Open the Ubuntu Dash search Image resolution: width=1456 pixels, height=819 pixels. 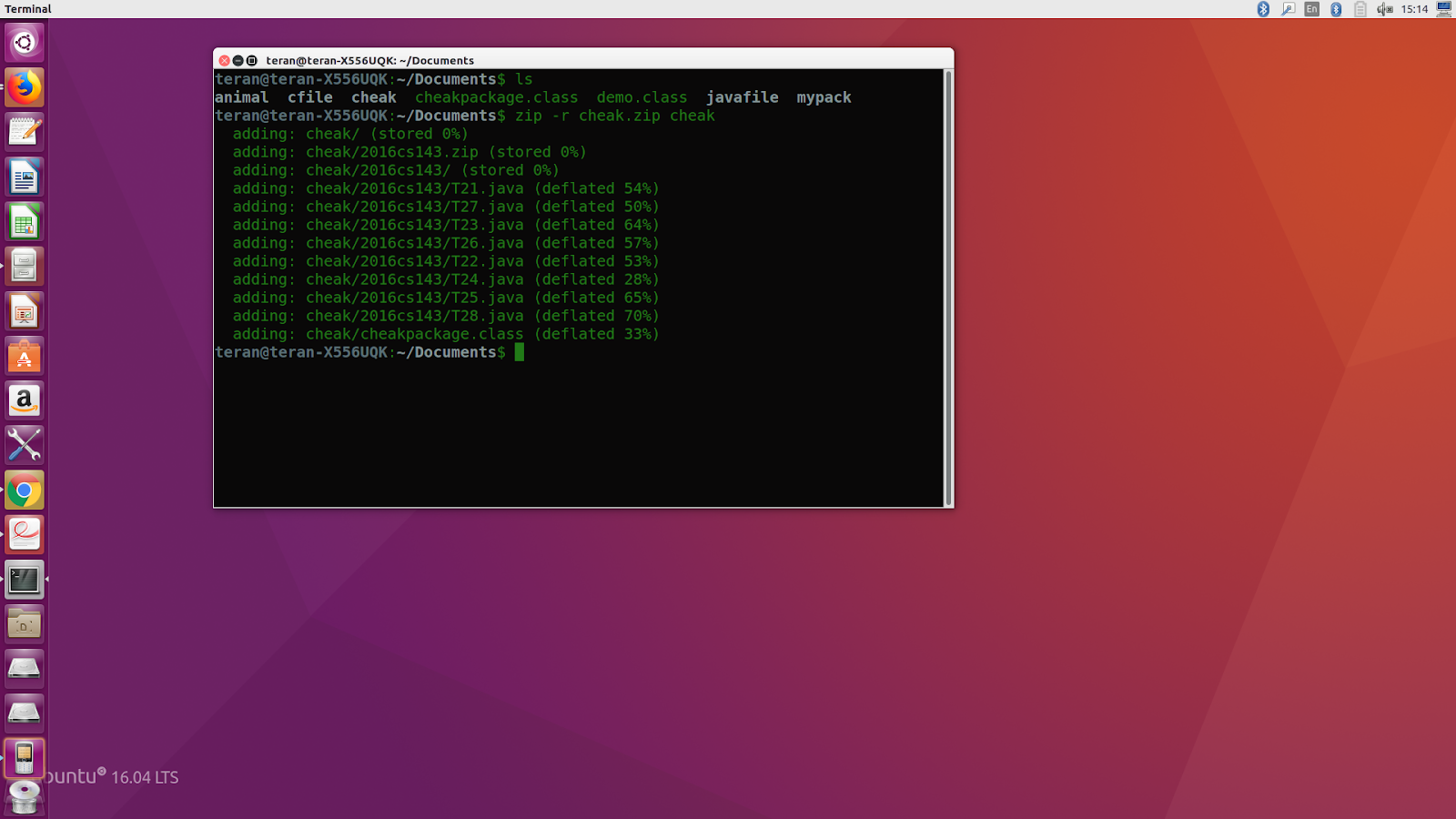25,42
